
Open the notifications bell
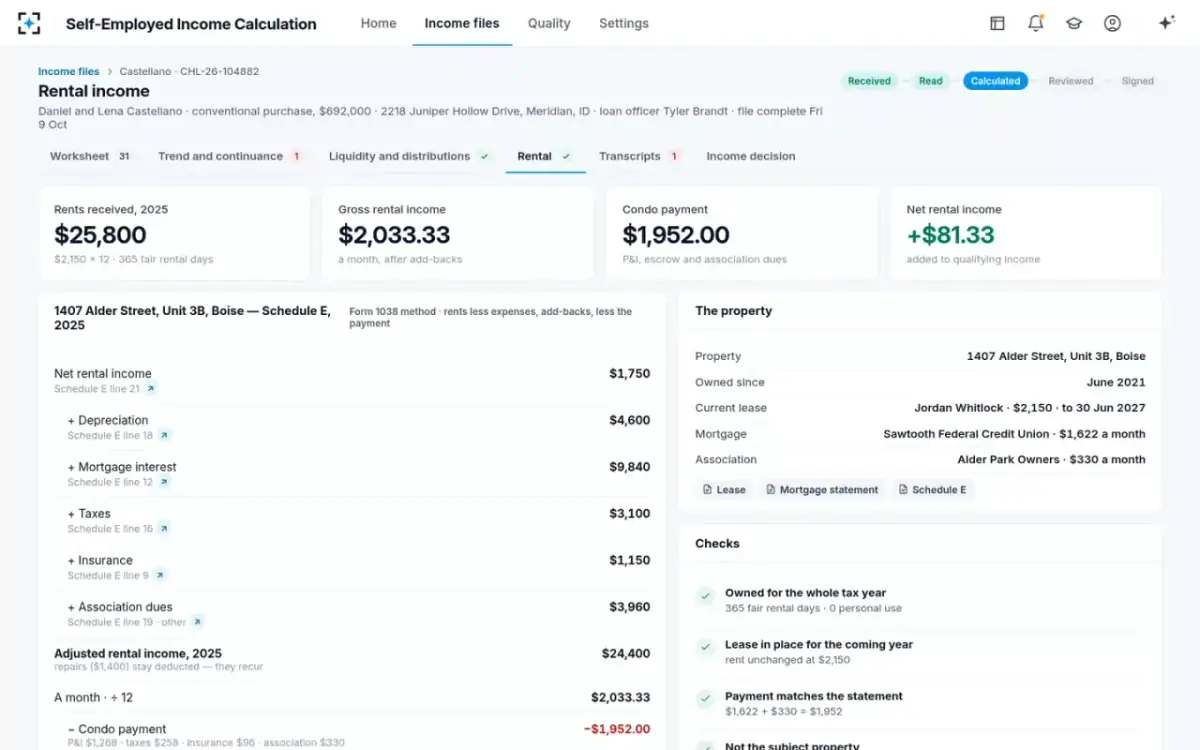tap(1036, 23)
